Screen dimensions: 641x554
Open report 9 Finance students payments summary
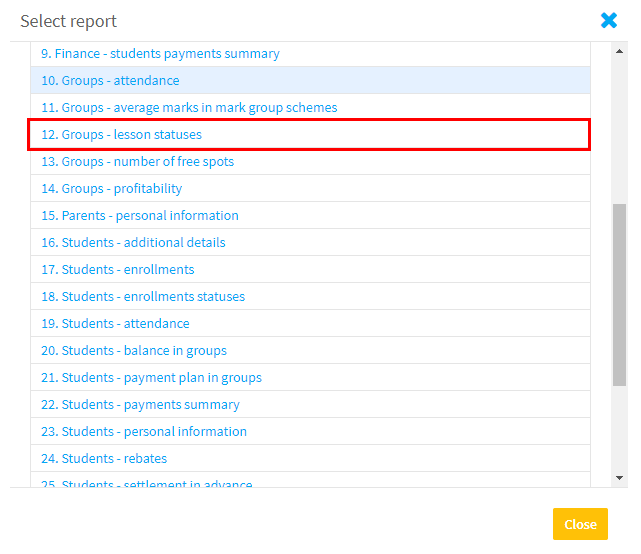coord(310,54)
